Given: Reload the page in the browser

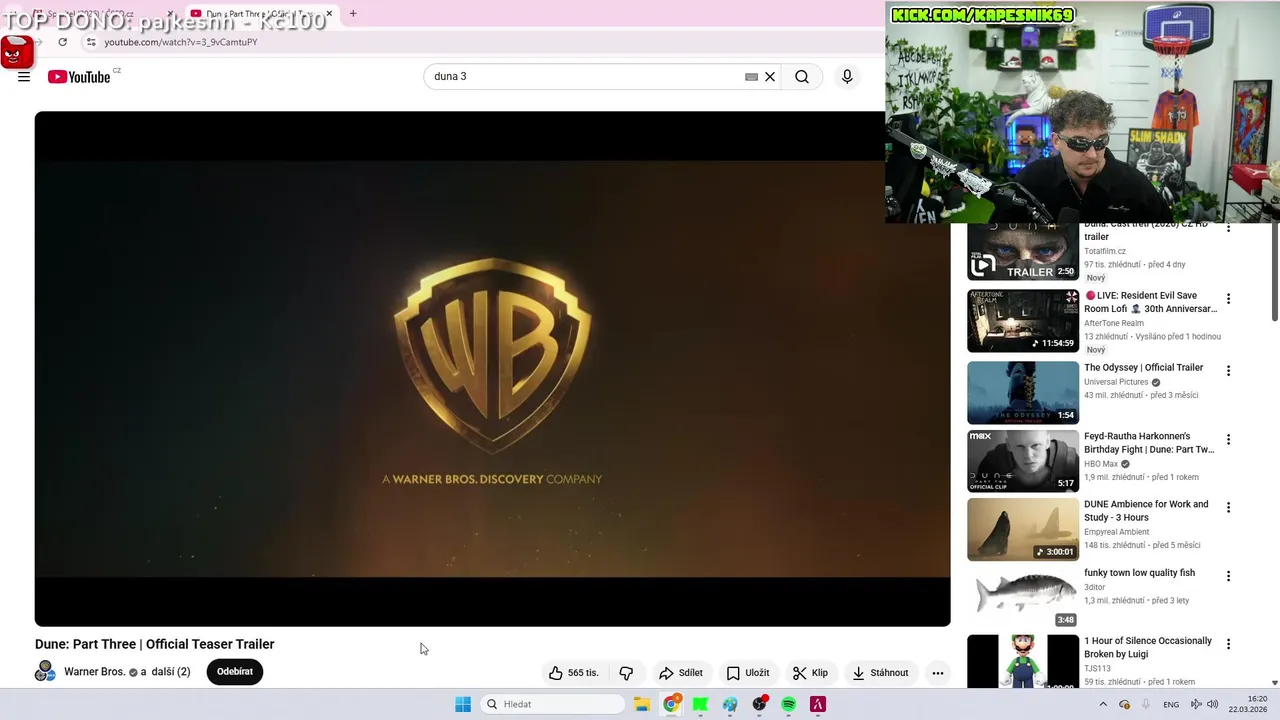Looking at the screenshot, I should 63,42.
